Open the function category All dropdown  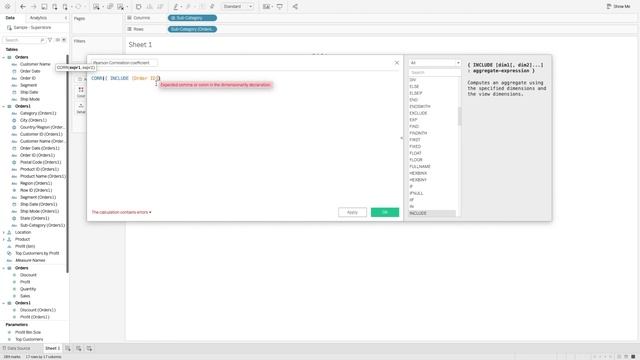point(435,62)
